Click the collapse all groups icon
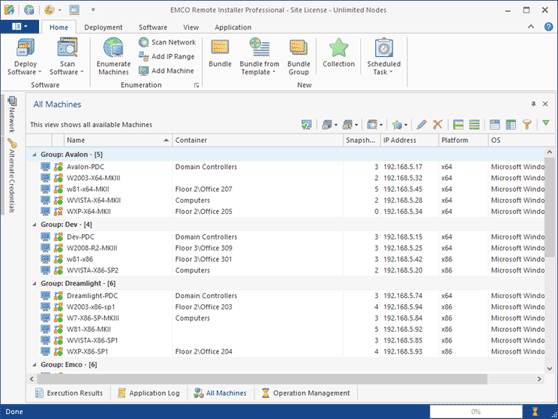This screenshot has width=558, height=419. click(474, 125)
